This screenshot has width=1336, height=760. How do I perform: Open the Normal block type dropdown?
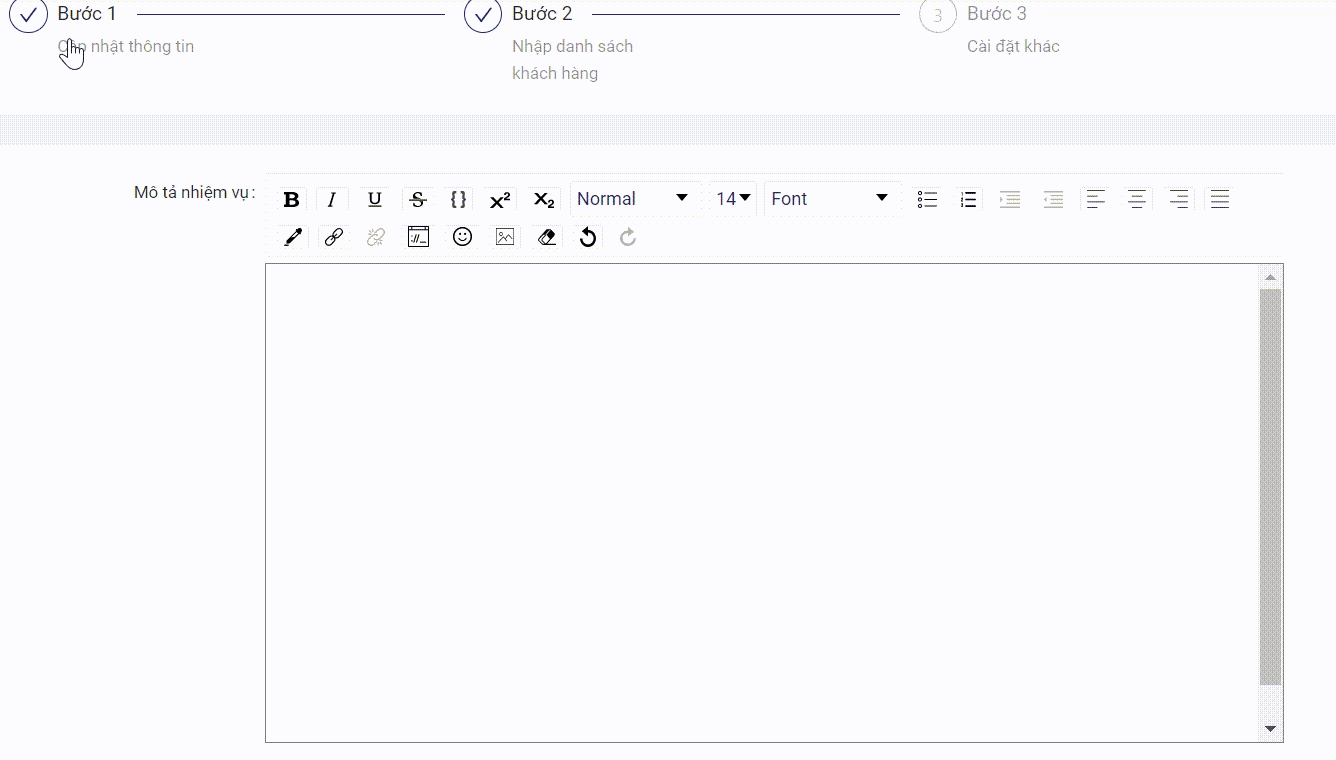tap(633, 199)
